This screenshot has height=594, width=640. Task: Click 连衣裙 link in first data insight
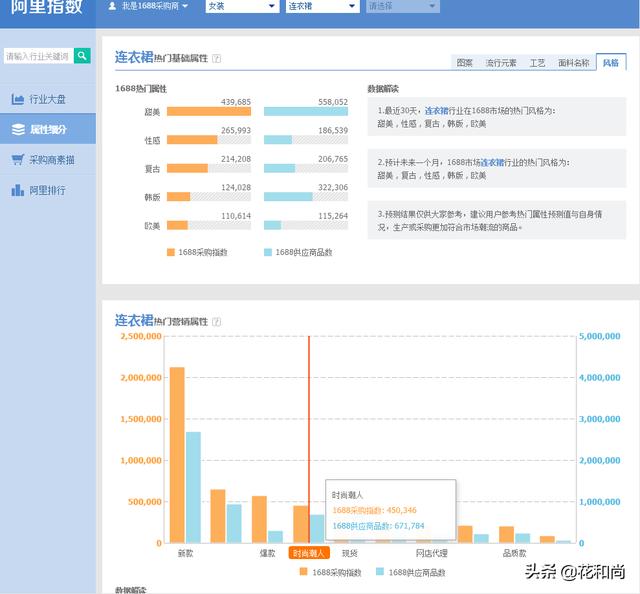436,110
